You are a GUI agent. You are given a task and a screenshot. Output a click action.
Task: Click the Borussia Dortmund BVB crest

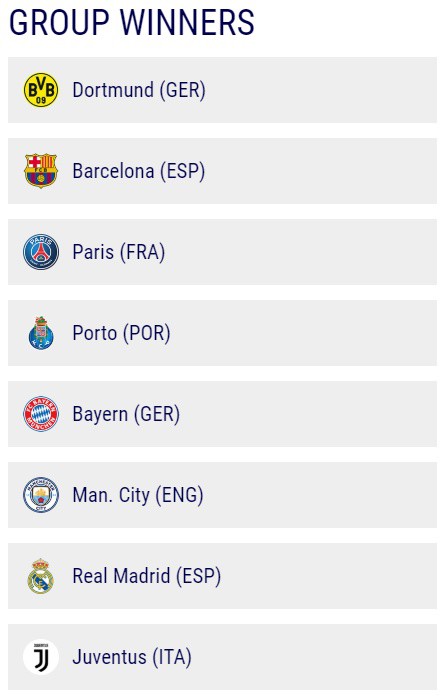(x=41, y=90)
